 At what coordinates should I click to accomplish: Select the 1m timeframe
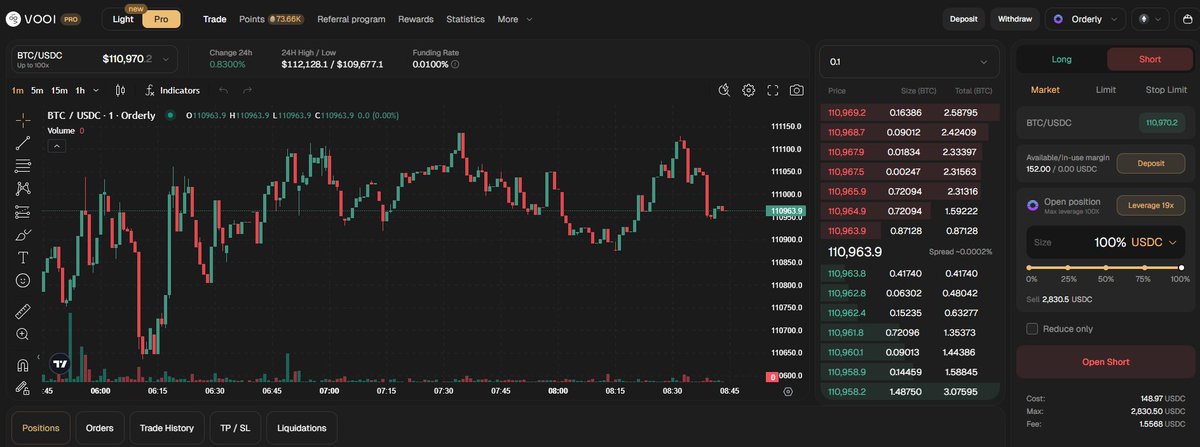coord(18,90)
